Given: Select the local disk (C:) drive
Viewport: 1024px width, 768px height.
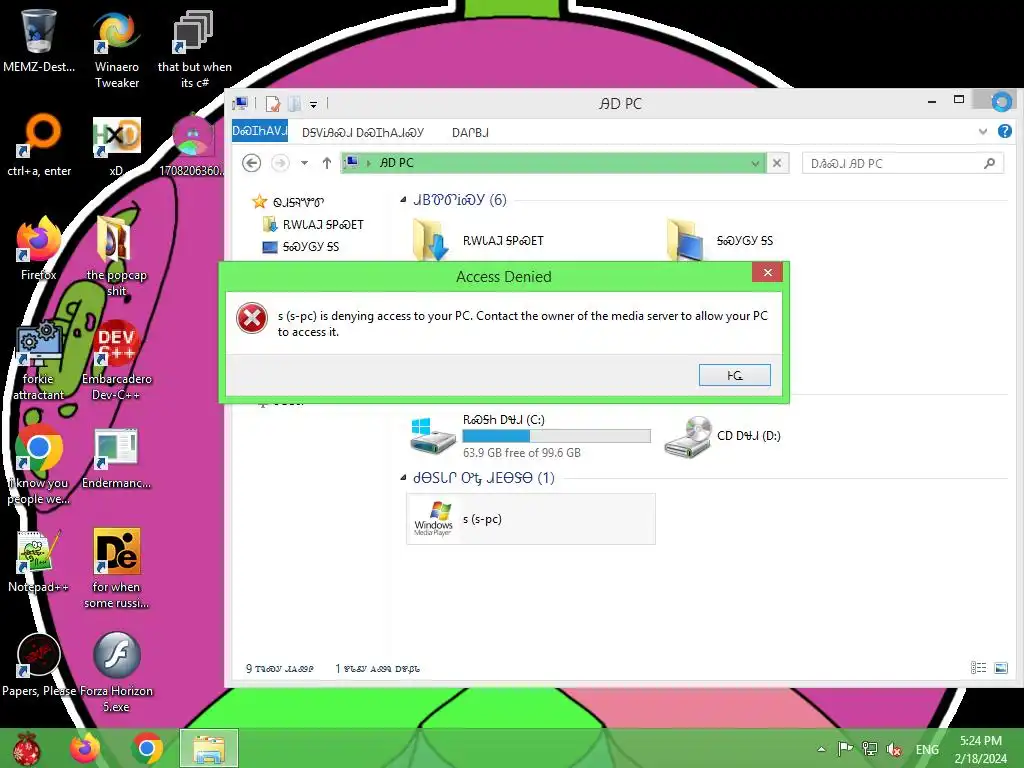Looking at the screenshot, I should [x=530, y=436].
